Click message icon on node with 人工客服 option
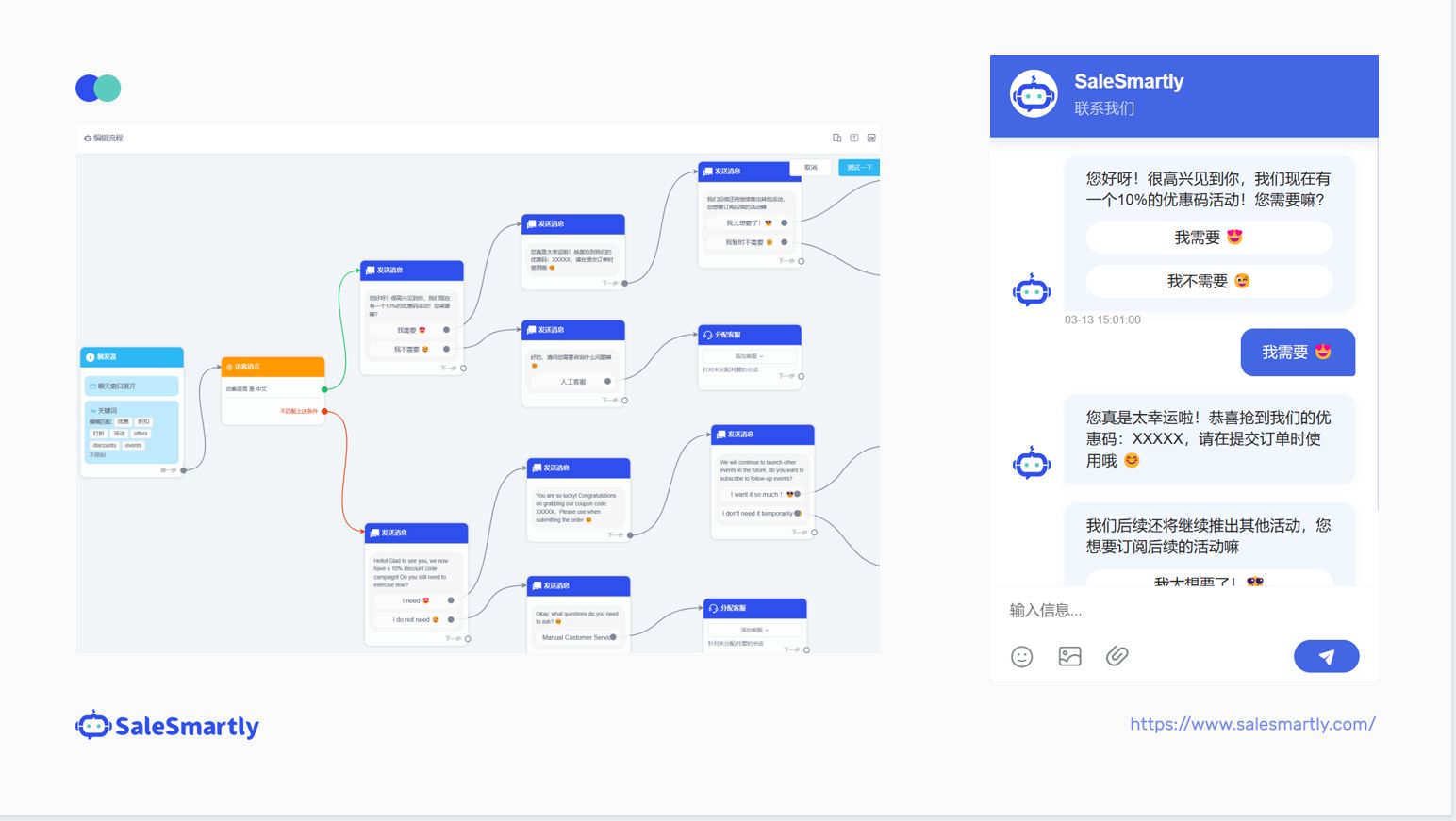This screenshot has width=1456, height=821. (x=532, y=330)
